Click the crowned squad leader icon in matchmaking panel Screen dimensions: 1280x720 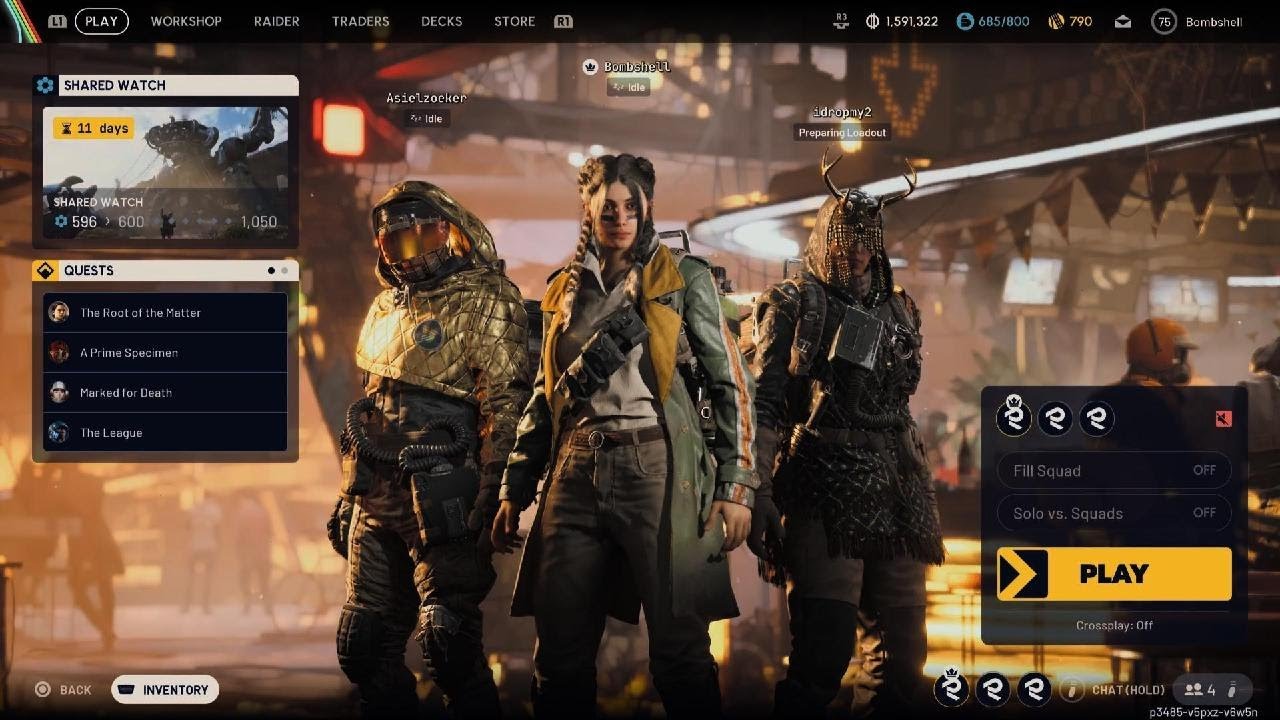[1014, 416]
